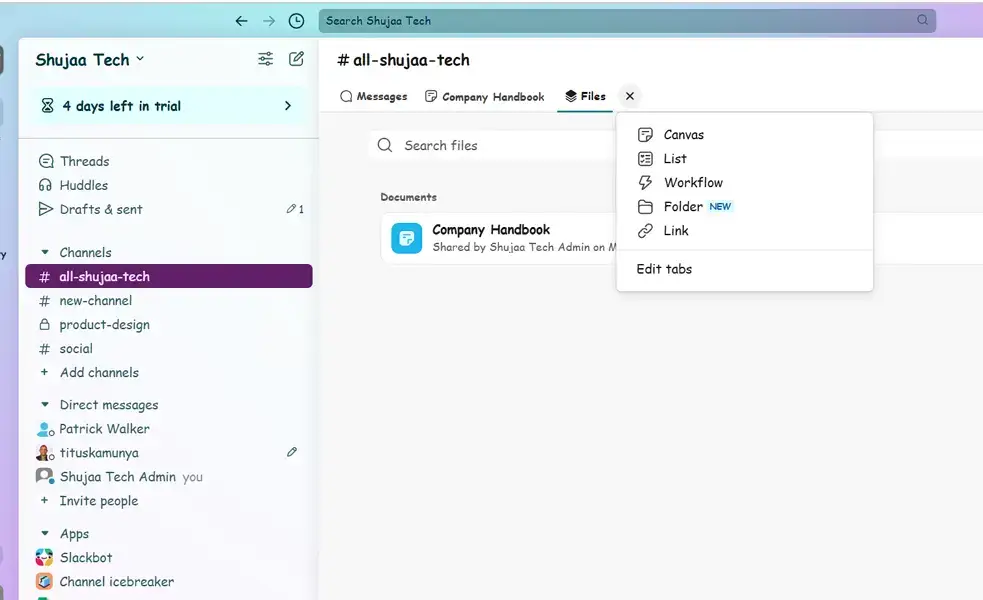Compose a new message with the pencil icon
Screen dimensions: 983x600
tap(296, 59)
